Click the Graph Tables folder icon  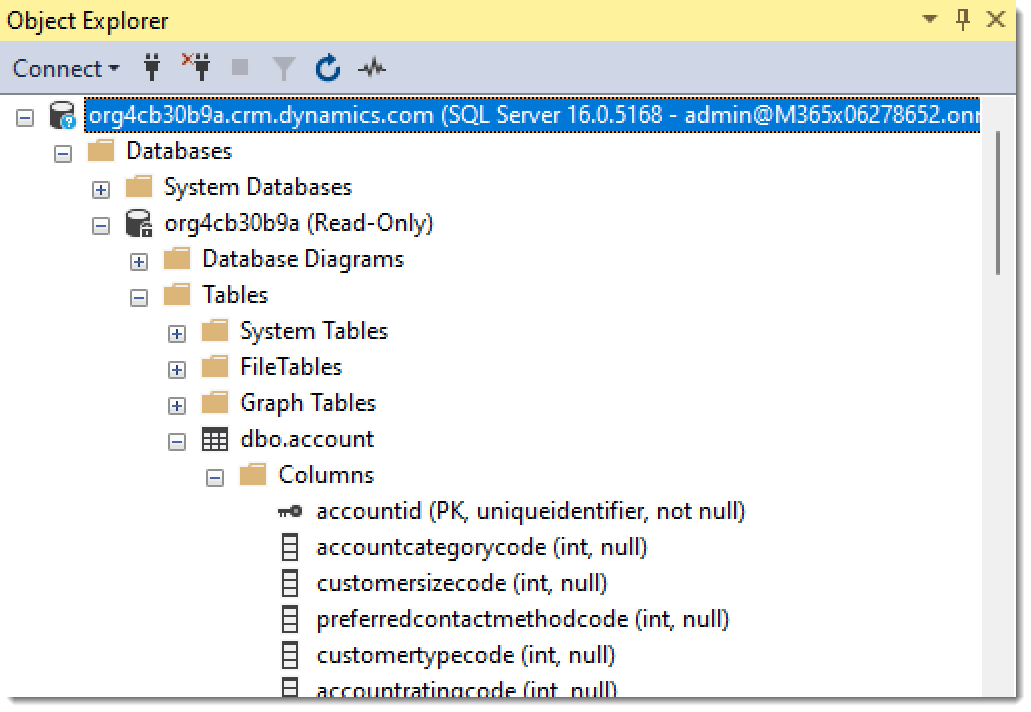coord(215,402)
